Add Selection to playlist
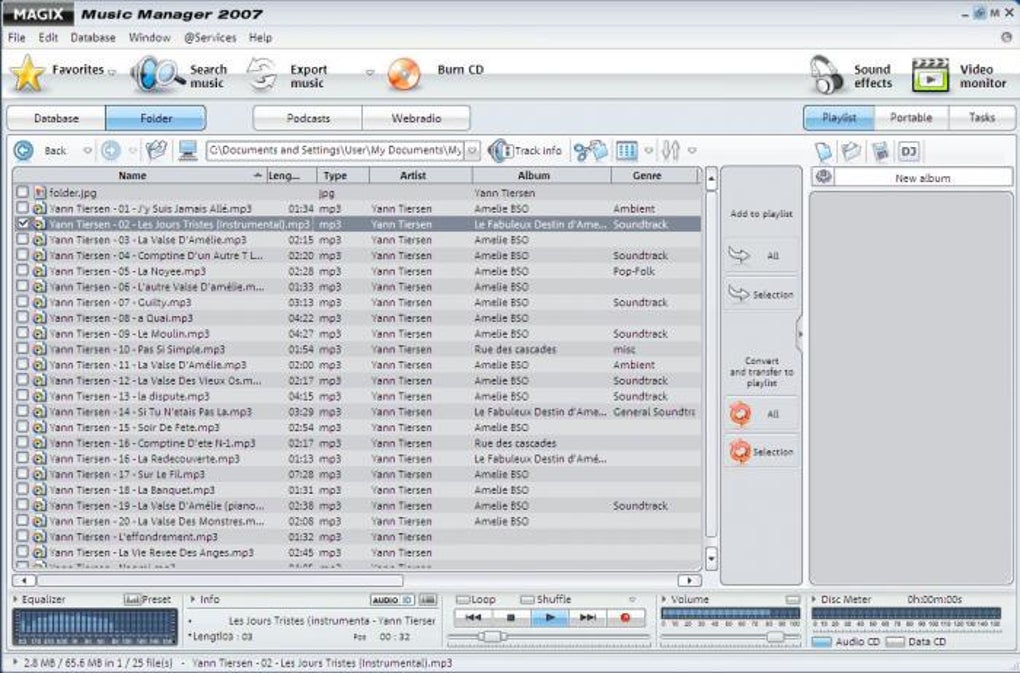The height and width of the screenshot is (673, 1020). pyautogui.click(x=760, y=295)
